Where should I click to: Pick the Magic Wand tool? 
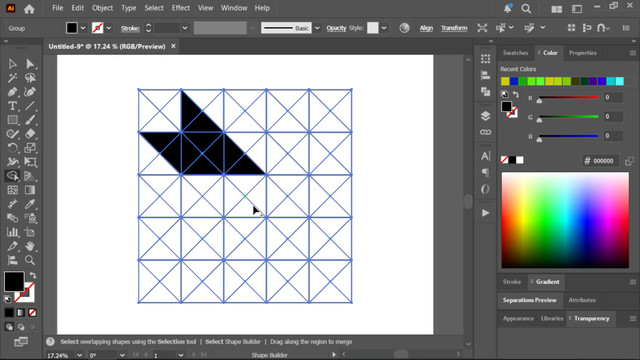(x=12, y=78)
